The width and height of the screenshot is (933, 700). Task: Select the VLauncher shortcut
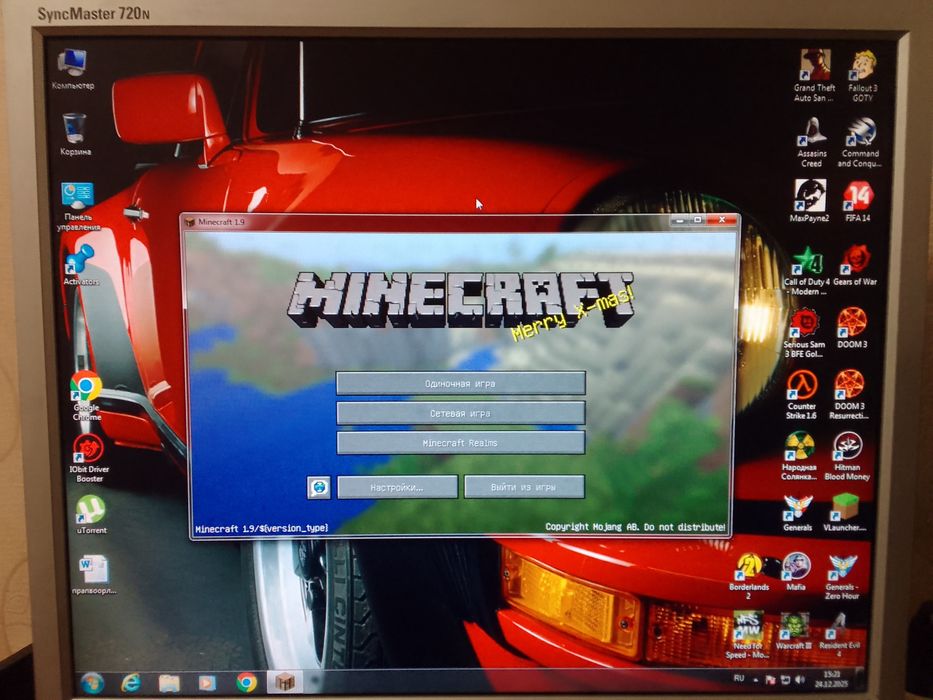(845, 512)
